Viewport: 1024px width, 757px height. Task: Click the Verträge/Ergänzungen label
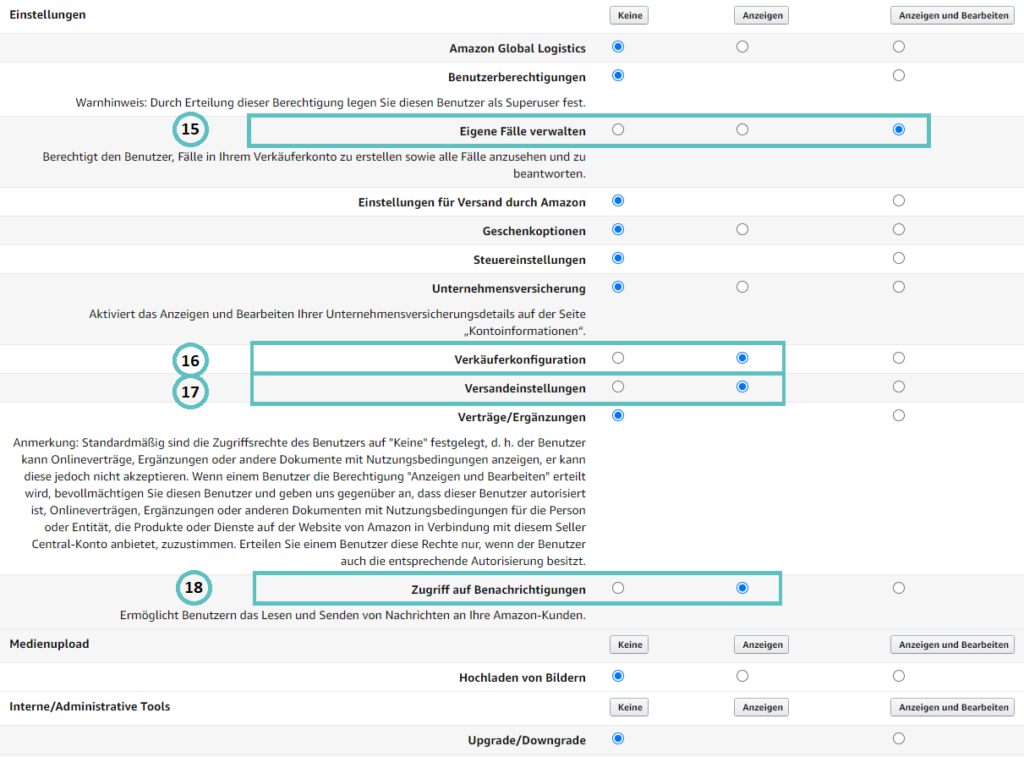(x=522, y=417)
